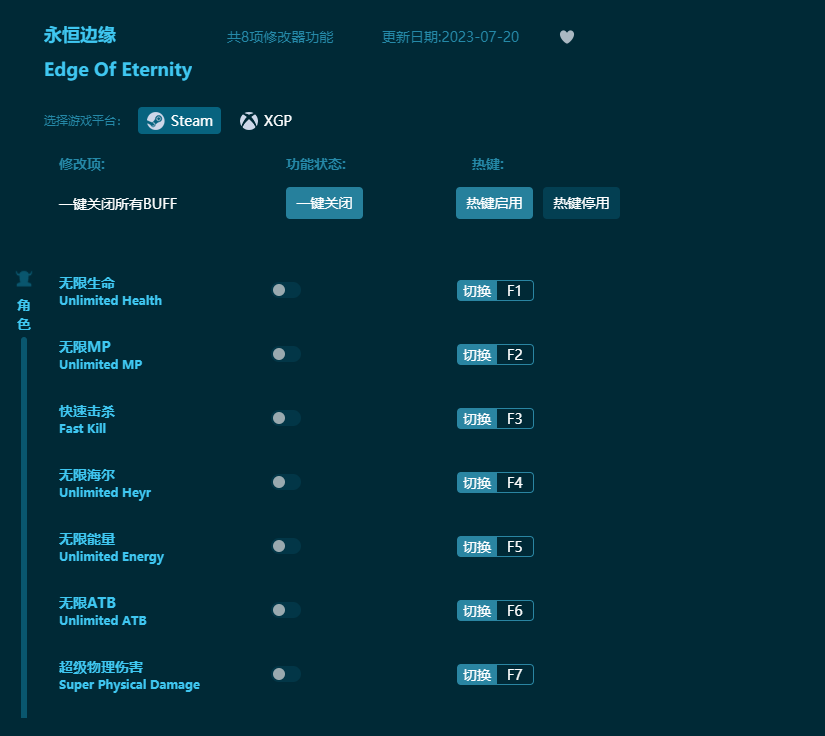Click the 切换 F7 hotkey for Super Physical Damage
Viewport: 825px width, 736px height.
coord(494,674)
